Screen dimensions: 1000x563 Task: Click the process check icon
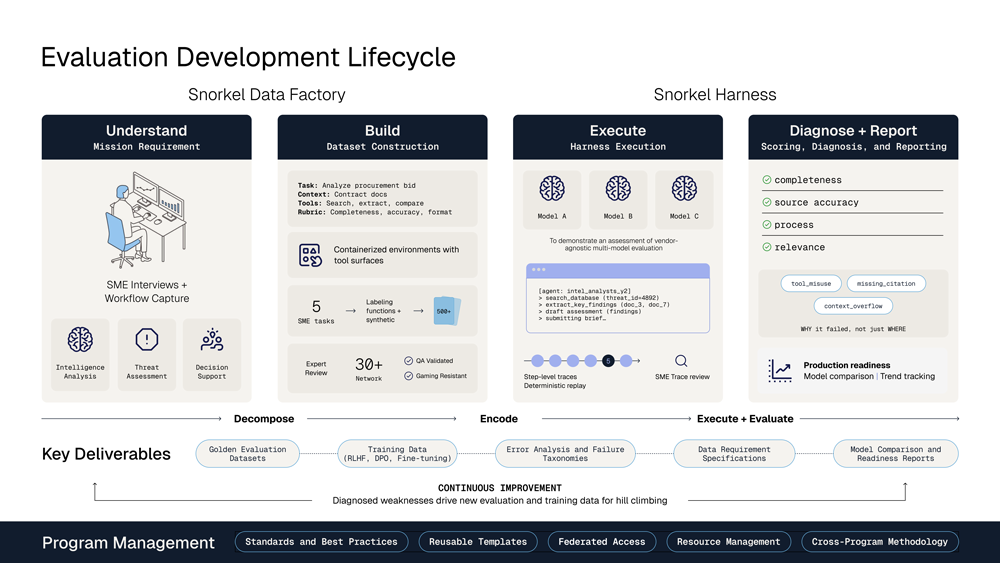(767, 224)
